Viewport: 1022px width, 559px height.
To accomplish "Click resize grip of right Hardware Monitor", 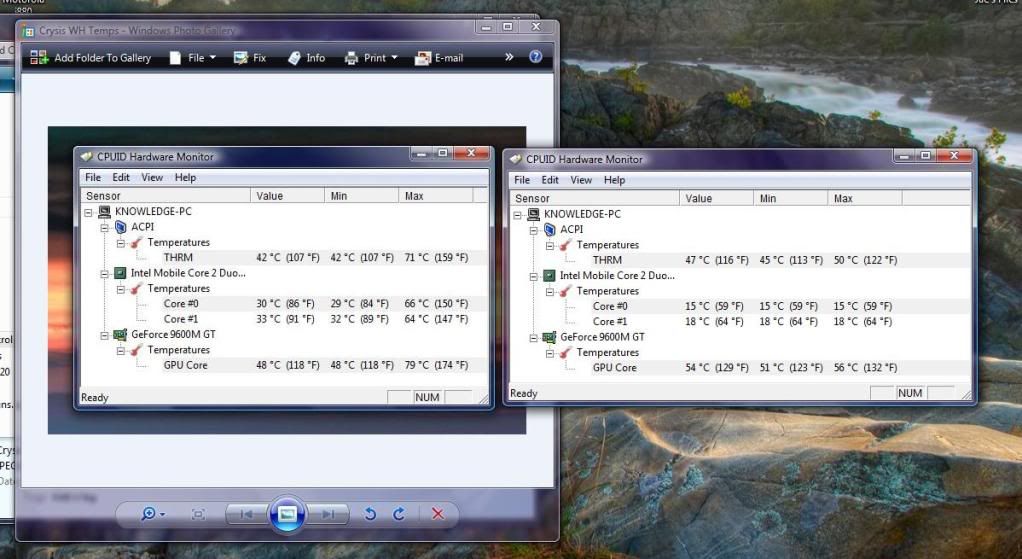I will pos(966,395).
